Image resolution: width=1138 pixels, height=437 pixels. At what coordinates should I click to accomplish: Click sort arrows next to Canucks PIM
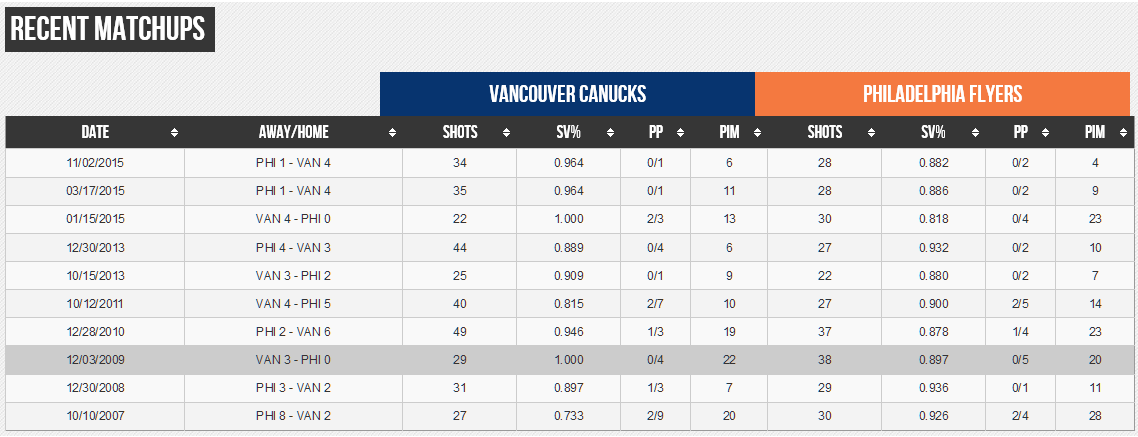[x=757, y=133]
